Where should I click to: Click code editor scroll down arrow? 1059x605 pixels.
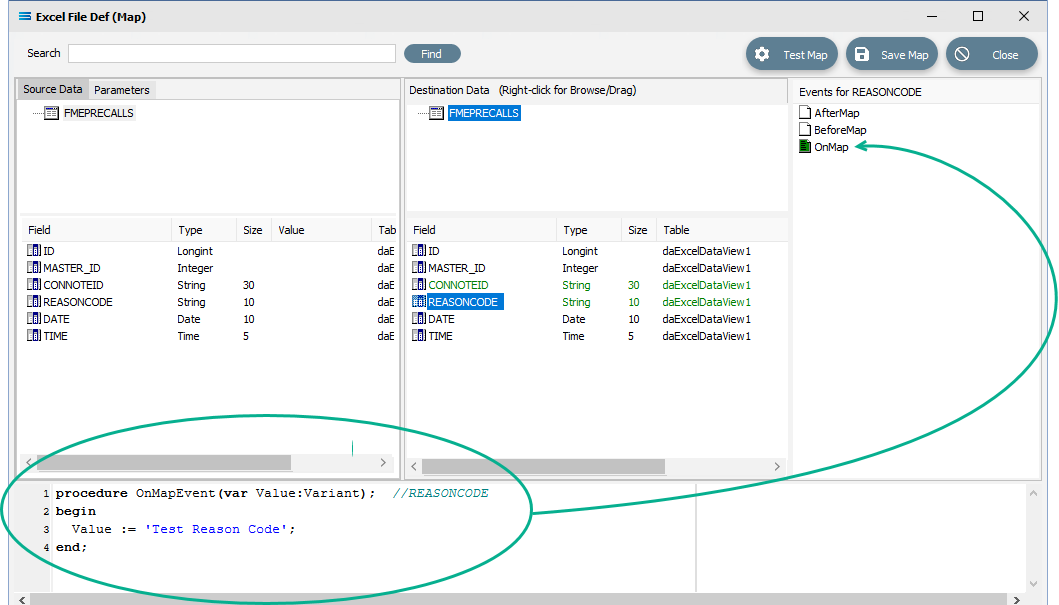click(1033, 583)
